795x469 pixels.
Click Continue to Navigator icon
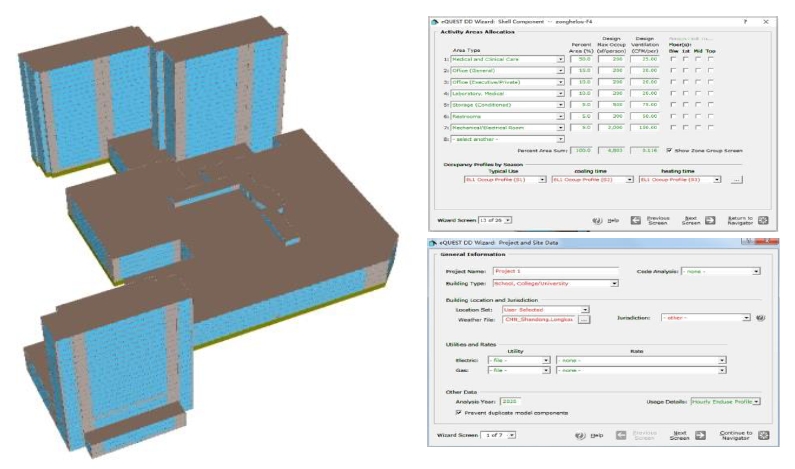[762, 434]
